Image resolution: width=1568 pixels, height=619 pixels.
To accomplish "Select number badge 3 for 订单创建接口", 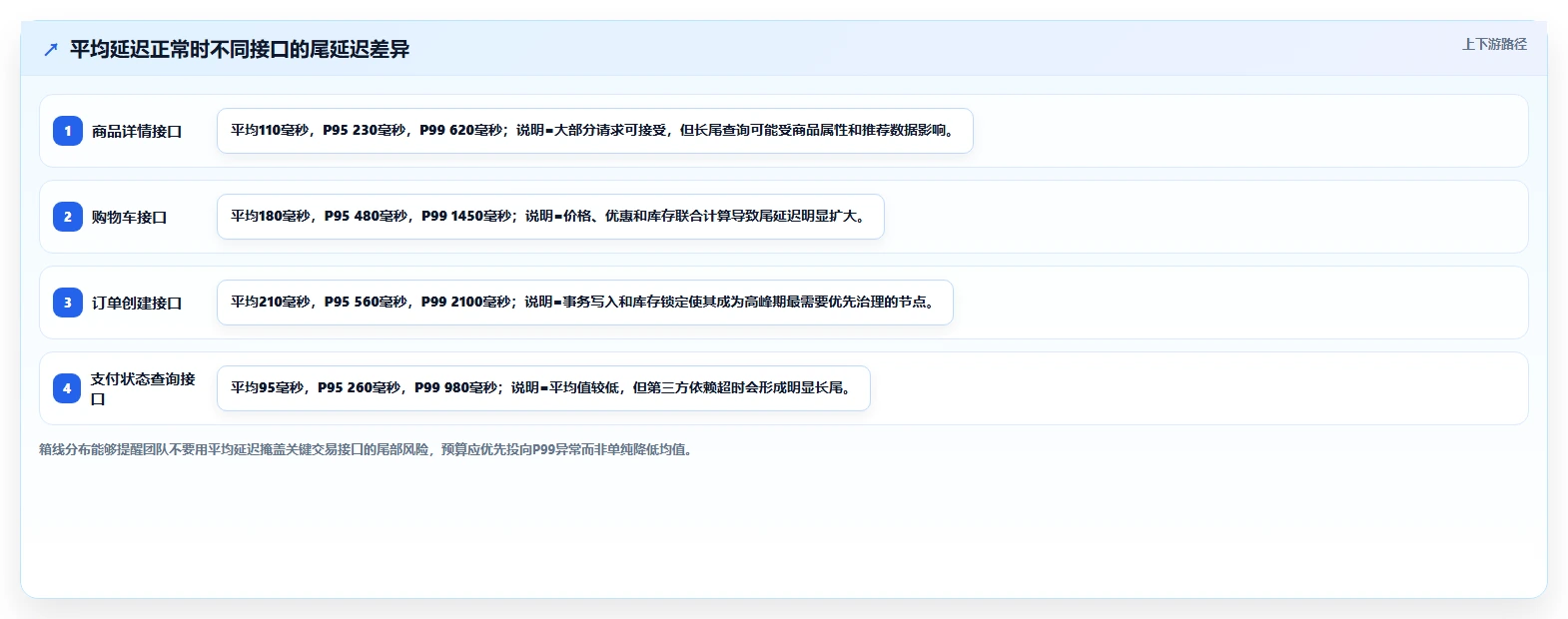I will 68,303.
